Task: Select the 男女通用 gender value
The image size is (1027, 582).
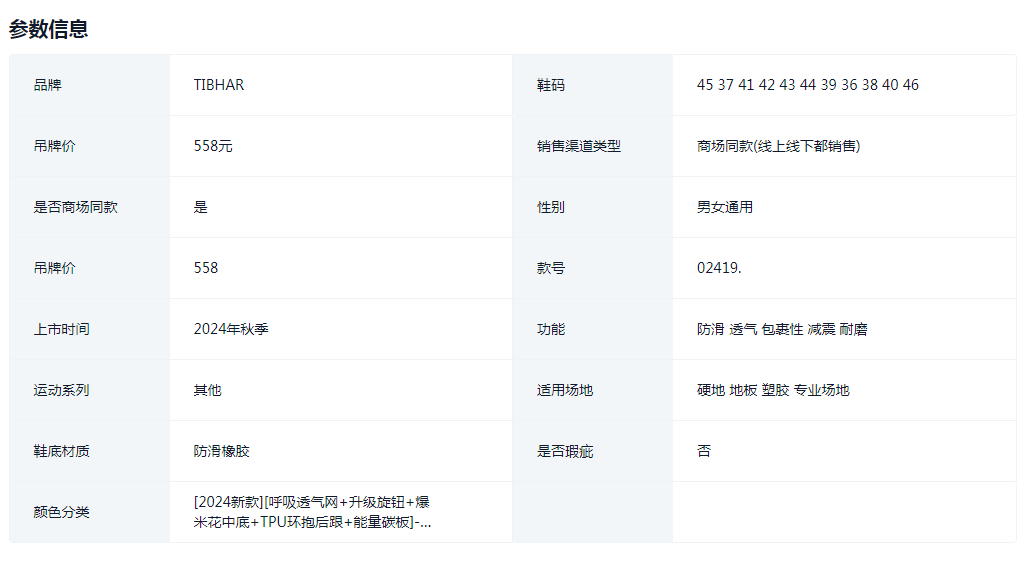Action: pos(725,207)
